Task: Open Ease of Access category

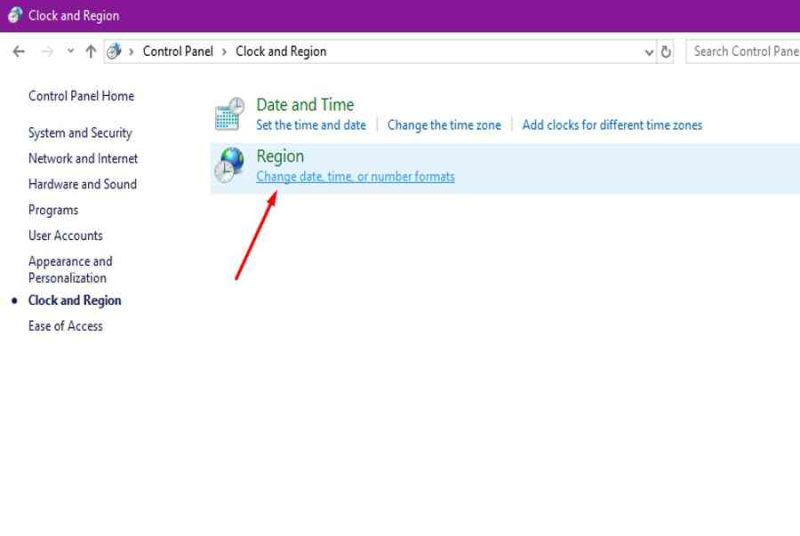Action: tap(66, 326)
